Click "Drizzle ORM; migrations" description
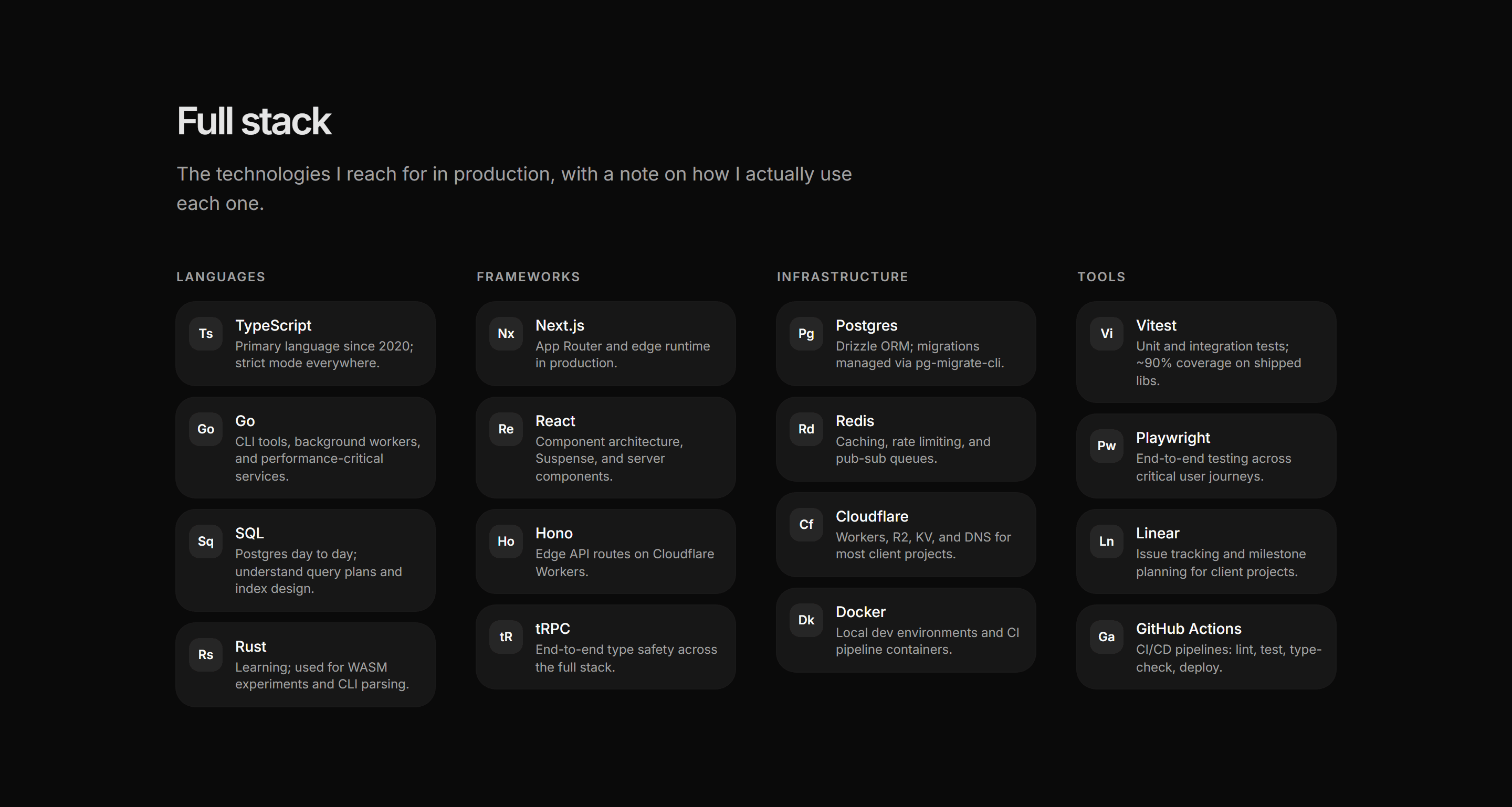This screenshot has width=1512, height=807. 920,354
